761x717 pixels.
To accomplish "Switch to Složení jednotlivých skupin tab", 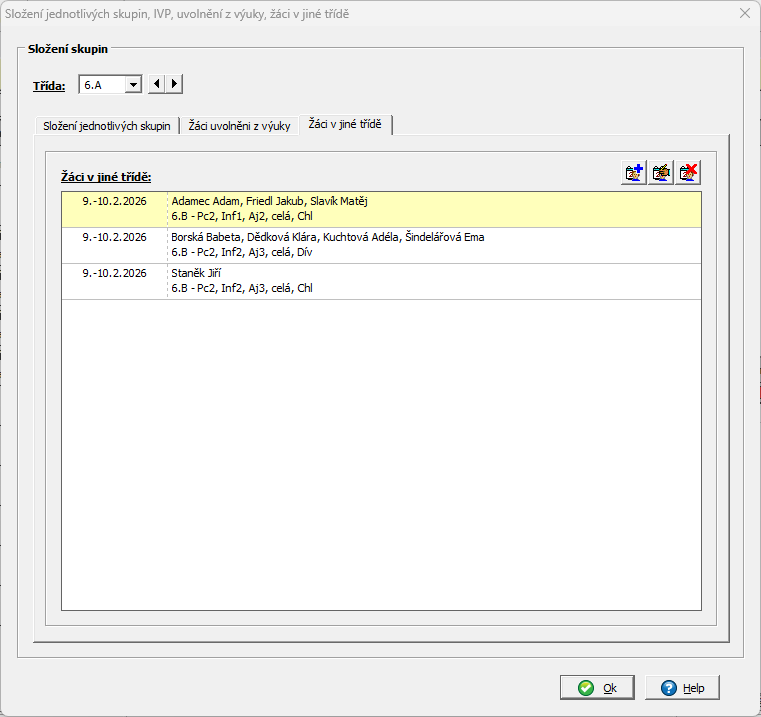I will [108, 126].
